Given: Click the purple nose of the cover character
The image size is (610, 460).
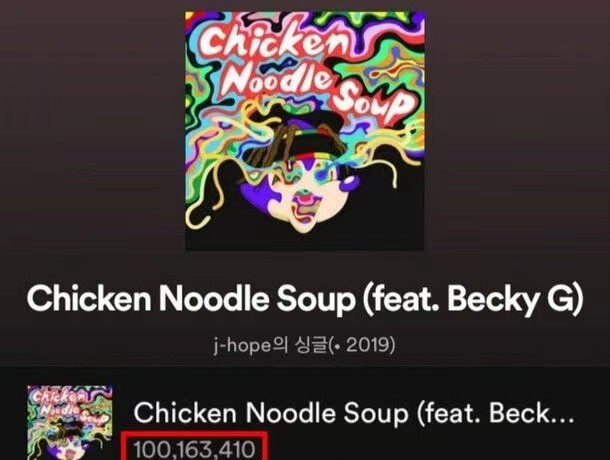Looking at the screenshot, I should click(x=348, y=182).
